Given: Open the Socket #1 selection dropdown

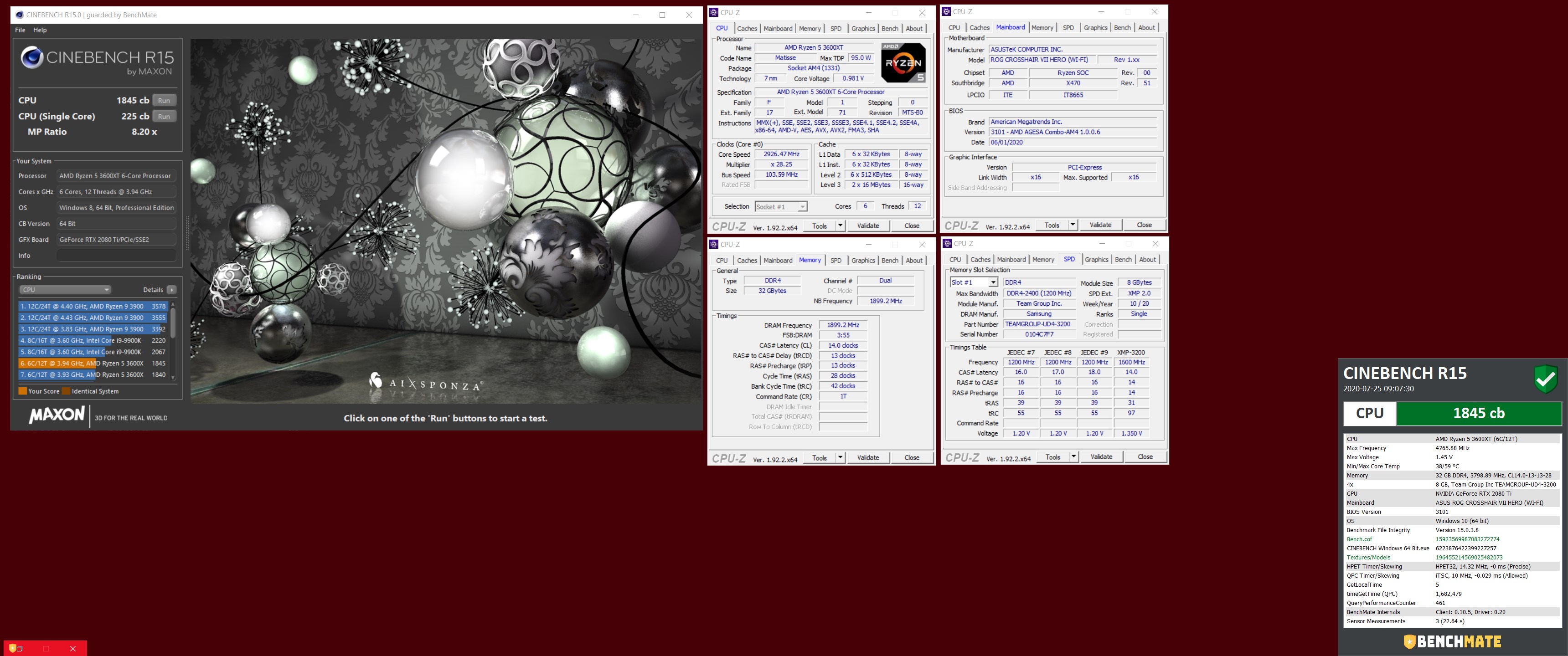Looking at the screenshot, I should [x=781, y=207].
